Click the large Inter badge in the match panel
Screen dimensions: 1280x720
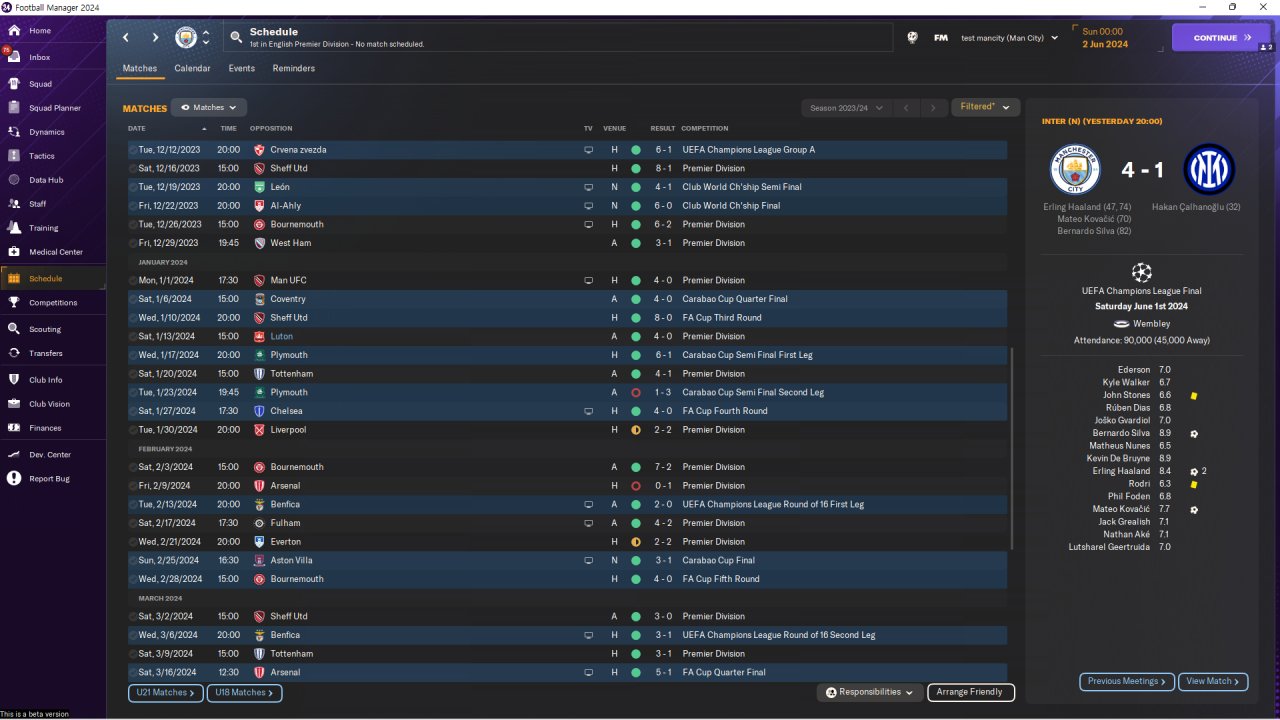[x=1209, y=169]
